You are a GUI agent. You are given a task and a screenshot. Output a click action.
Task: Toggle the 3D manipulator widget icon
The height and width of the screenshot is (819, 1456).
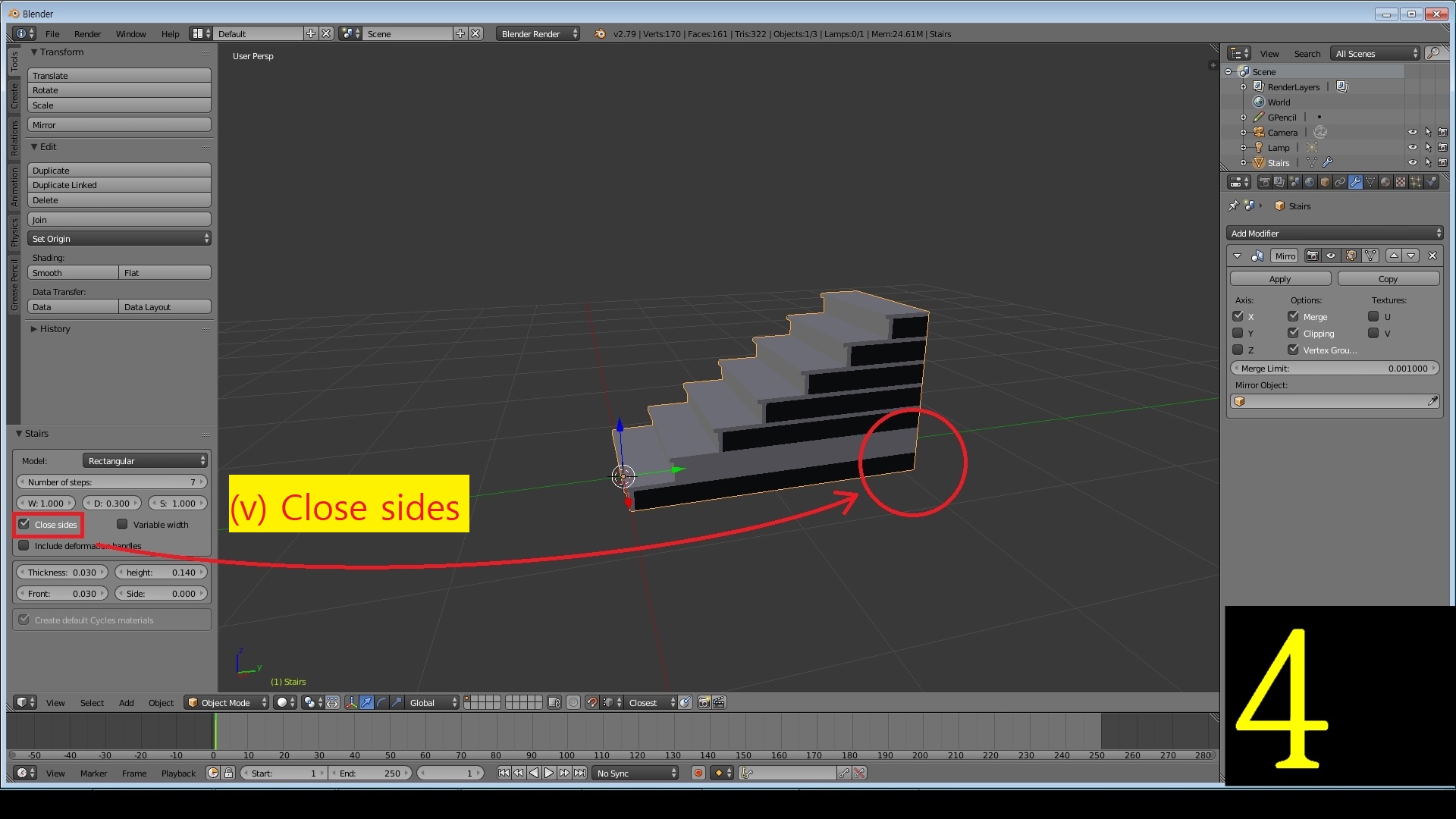351,702
